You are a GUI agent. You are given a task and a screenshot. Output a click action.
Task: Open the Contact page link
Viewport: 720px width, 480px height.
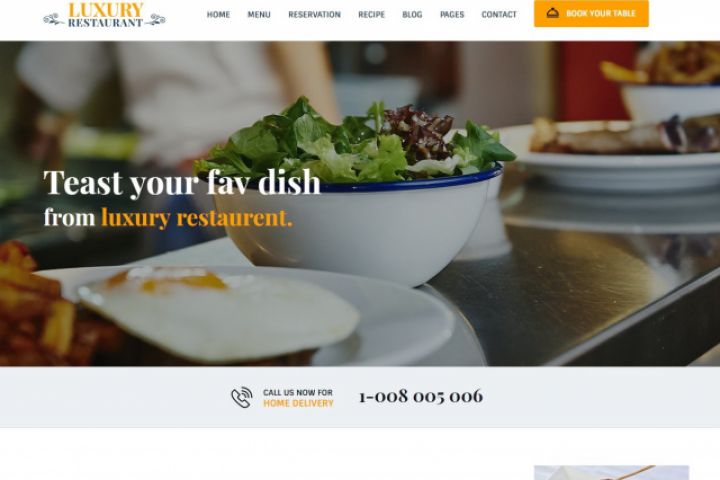tap(499, 15)
